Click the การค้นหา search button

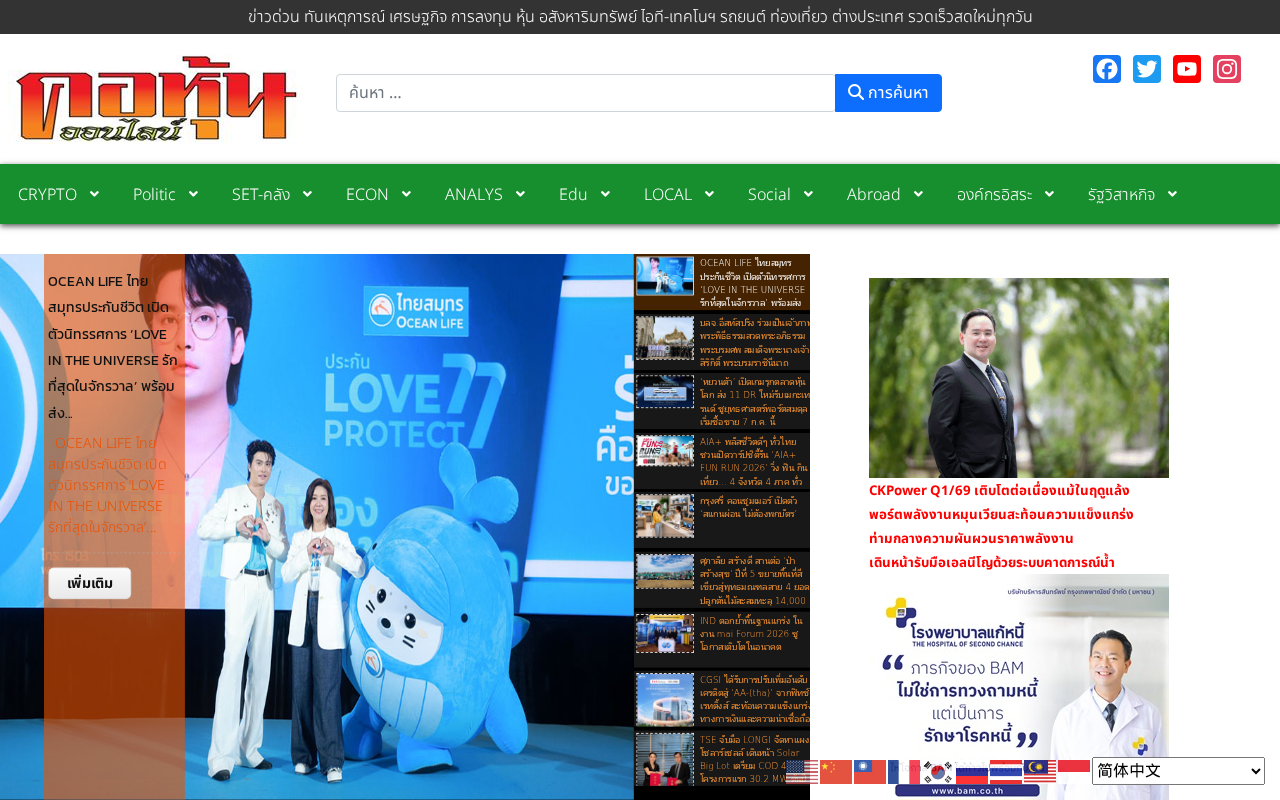[888, 93]
